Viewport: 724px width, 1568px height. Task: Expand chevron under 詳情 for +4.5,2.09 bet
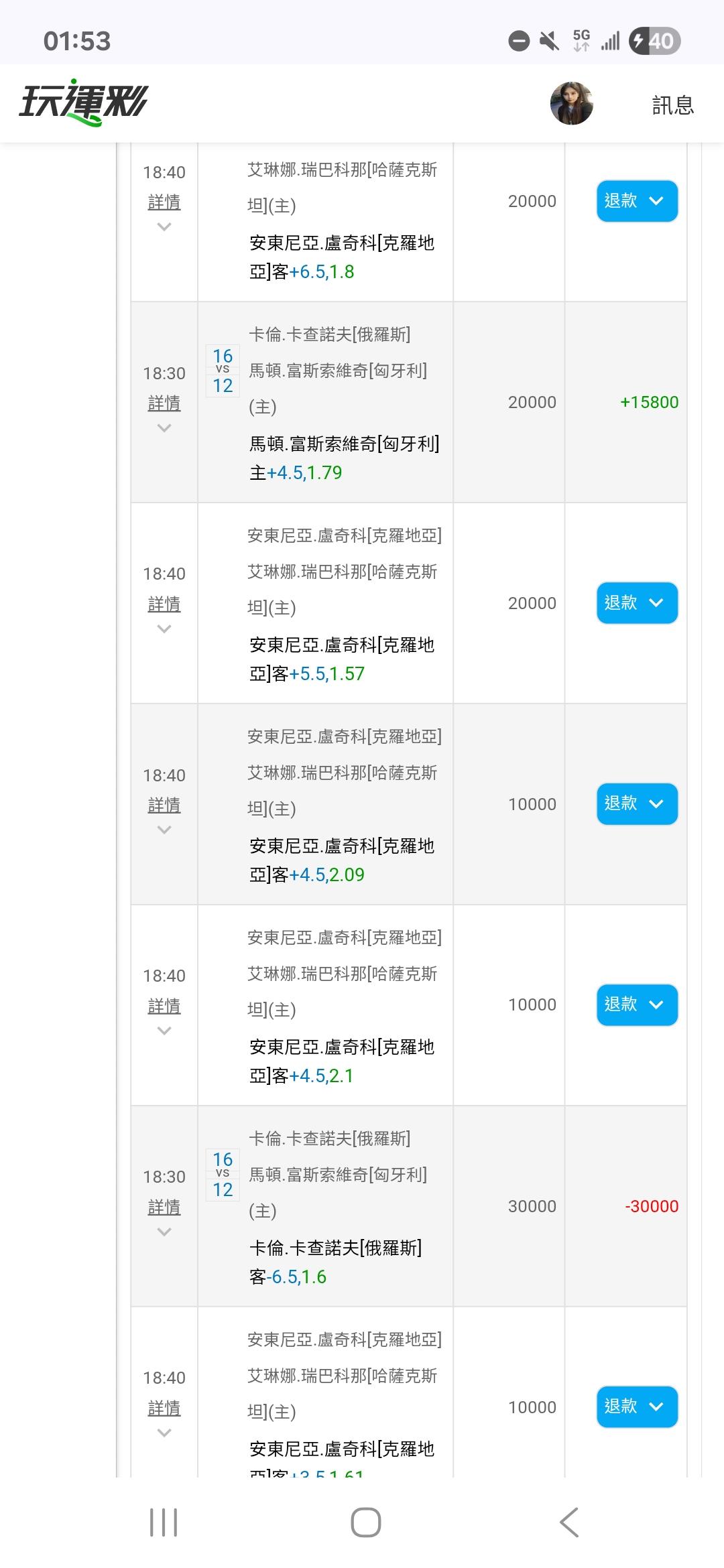164,830
